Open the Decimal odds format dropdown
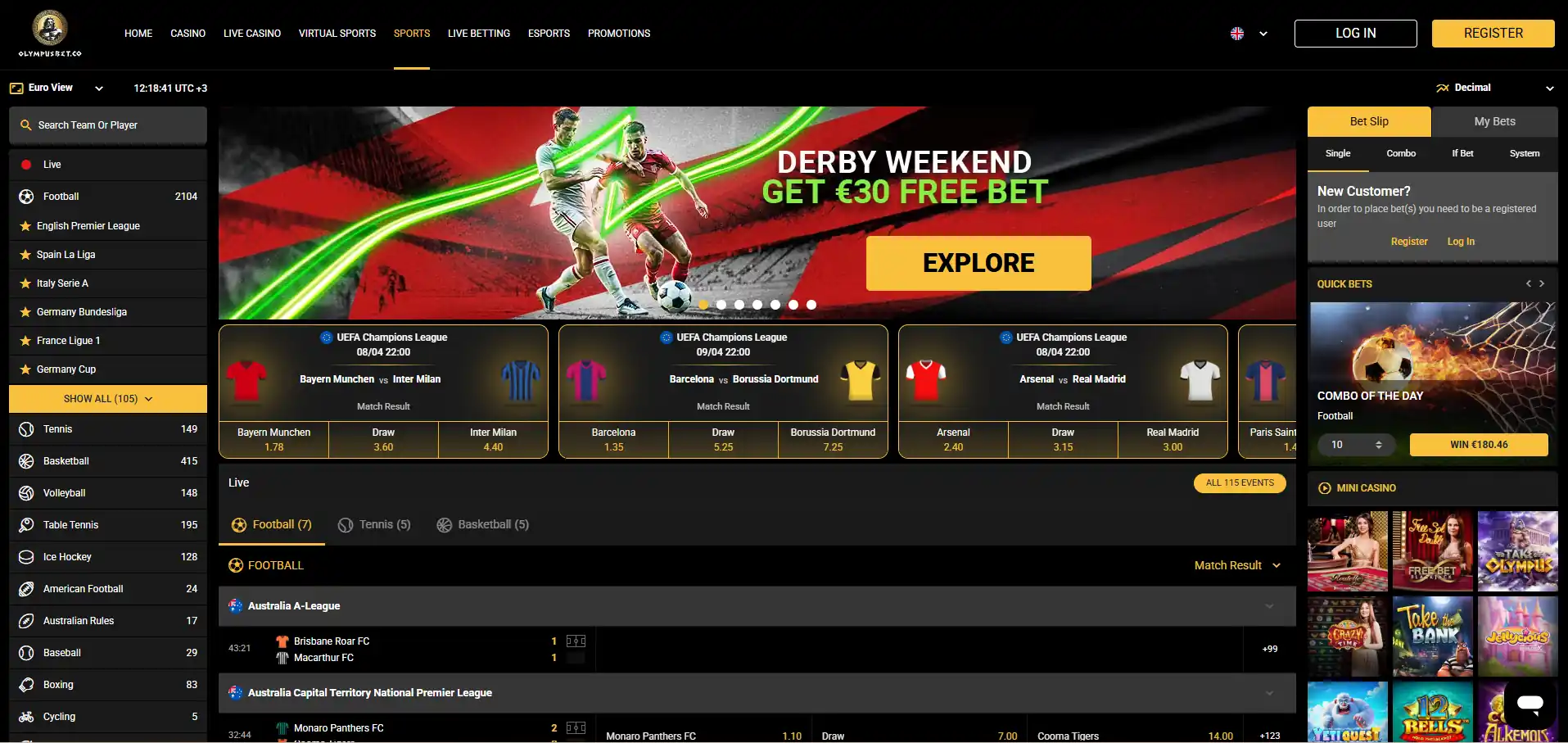1568x743 pixels. click(1494, 88)
